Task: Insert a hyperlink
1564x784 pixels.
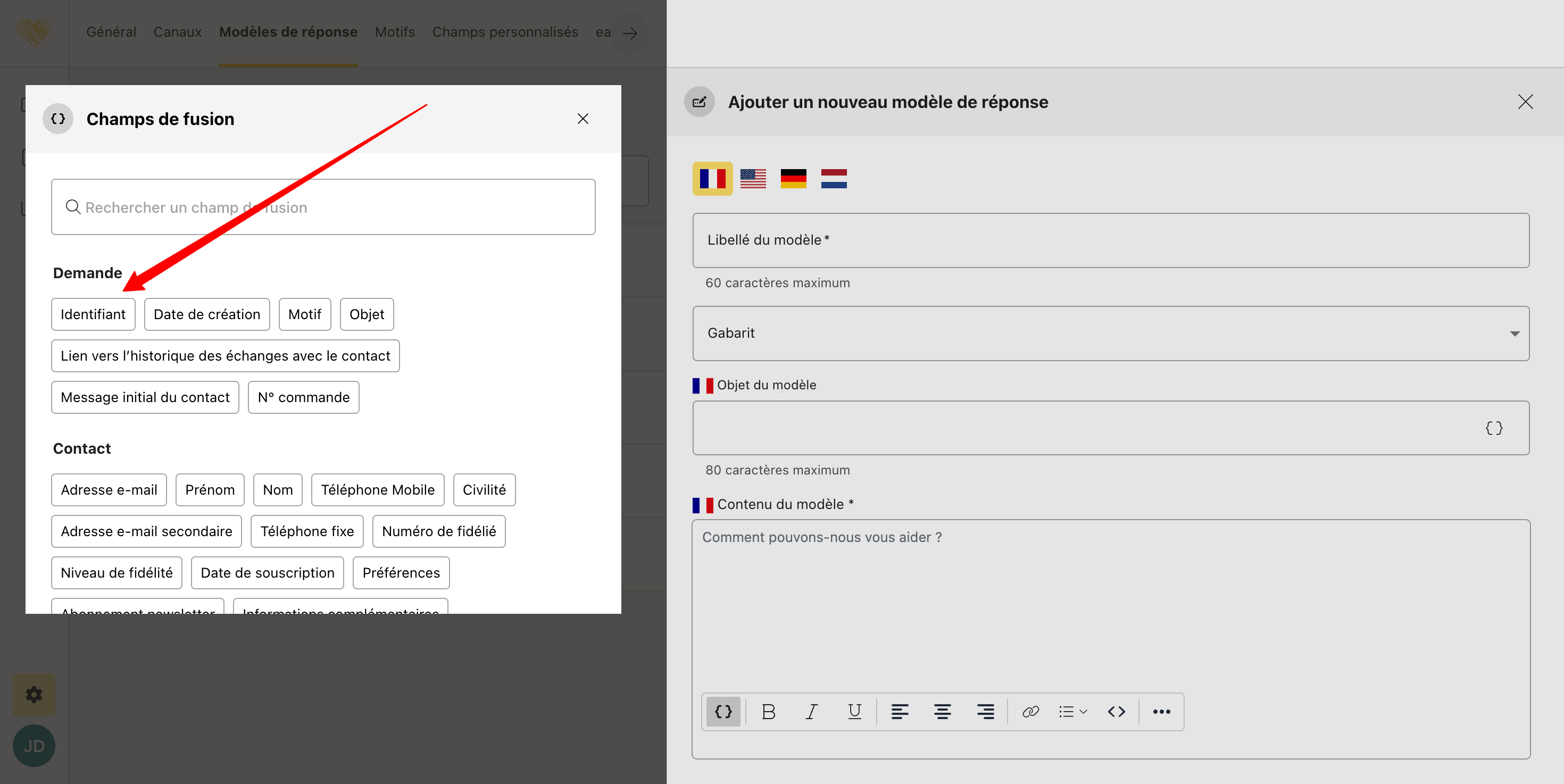Action: pyautogui.click(x=1031, y=712)
